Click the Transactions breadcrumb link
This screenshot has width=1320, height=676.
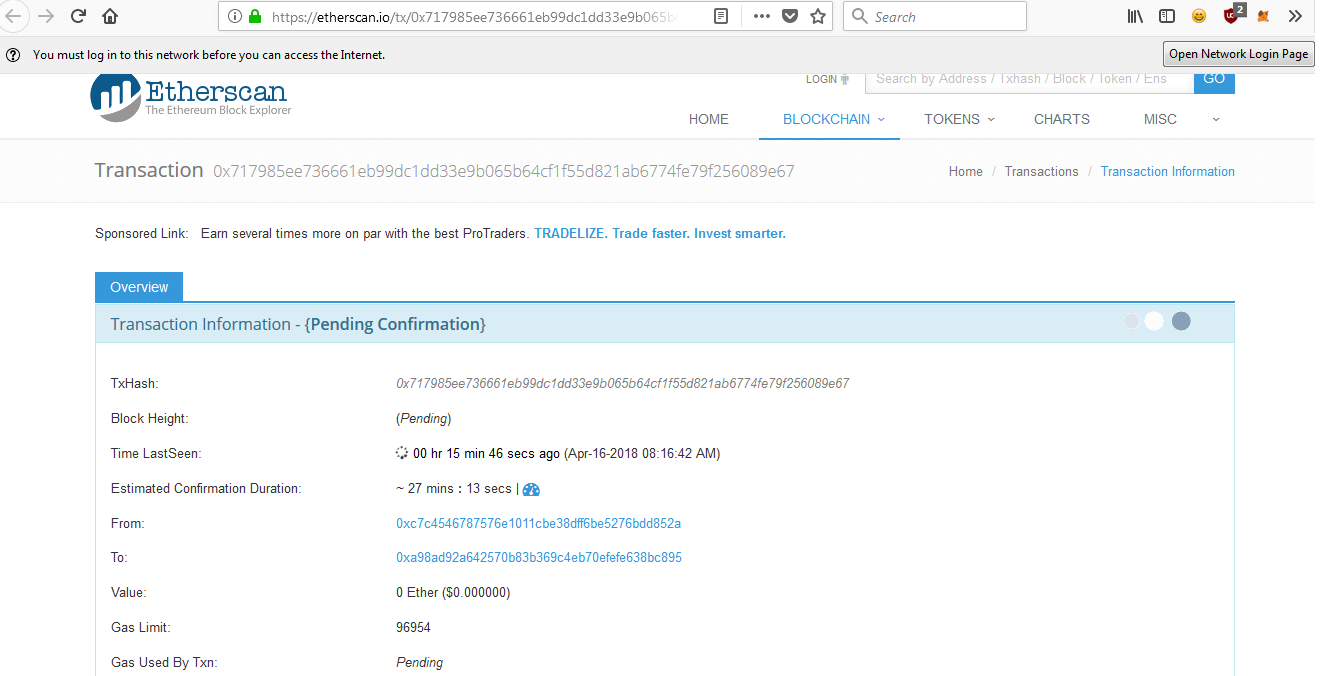point(1041,172)
